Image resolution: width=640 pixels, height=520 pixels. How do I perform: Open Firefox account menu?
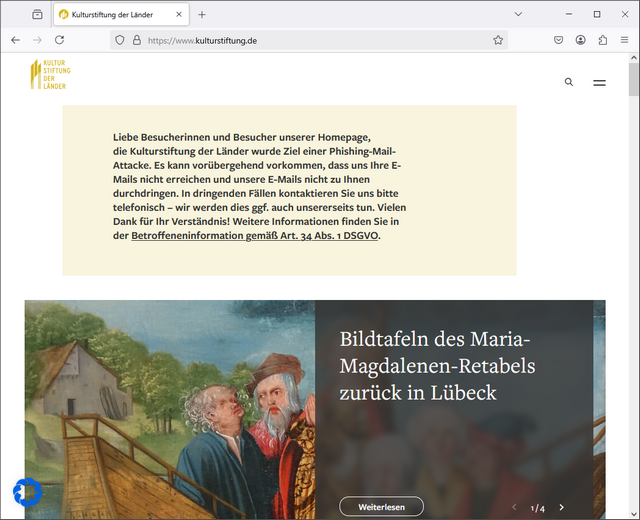coord(580,40)
